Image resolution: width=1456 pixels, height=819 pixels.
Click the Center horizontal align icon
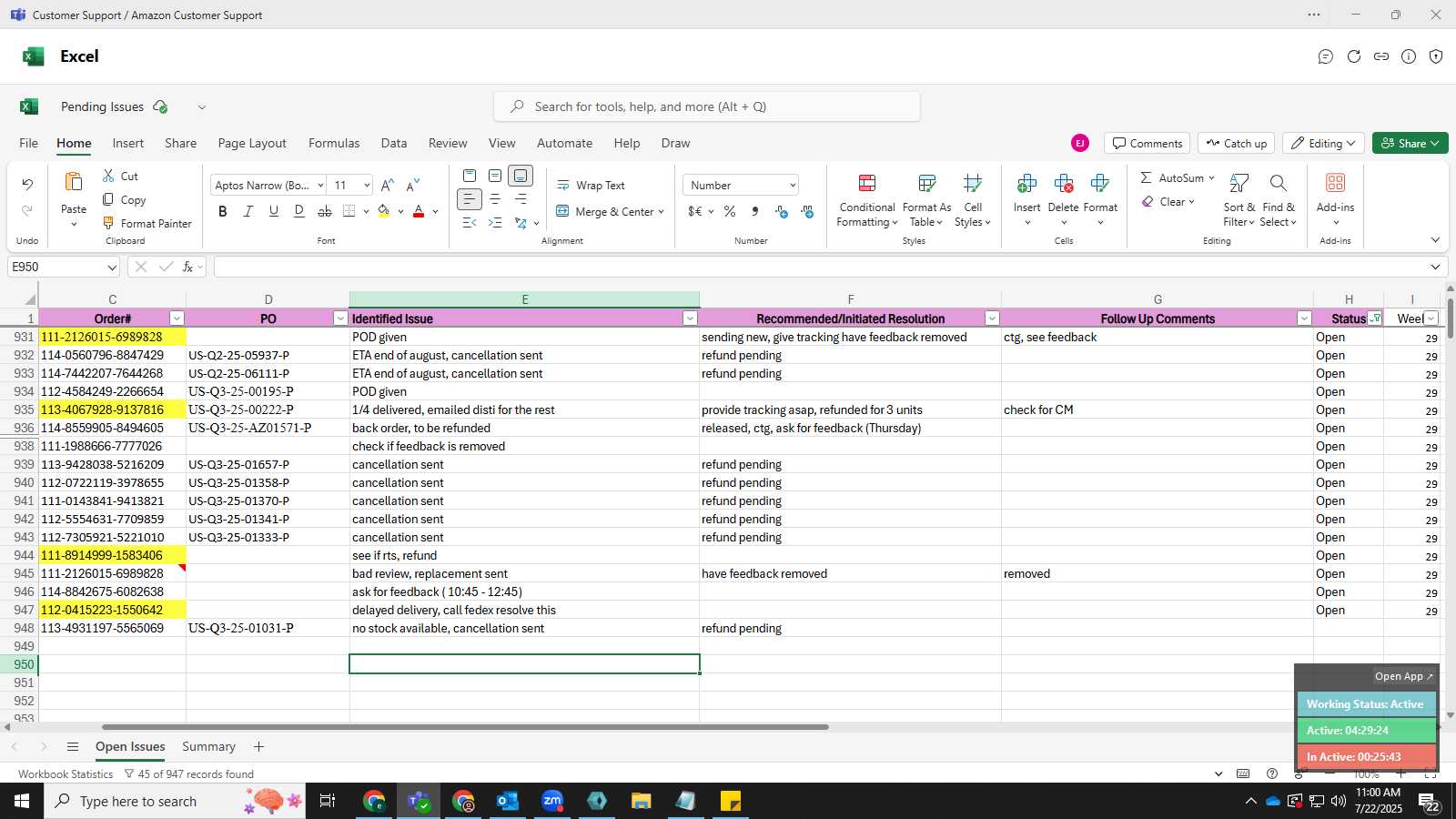[x=495, y=199]
